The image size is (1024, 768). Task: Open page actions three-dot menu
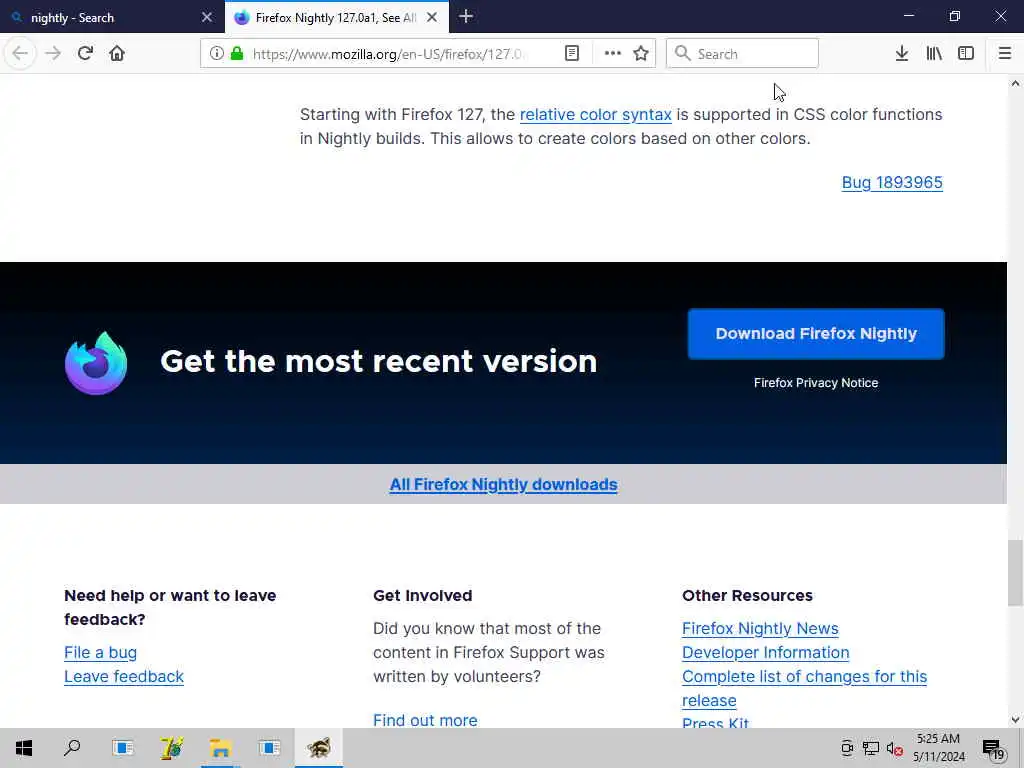coord(613,54)
